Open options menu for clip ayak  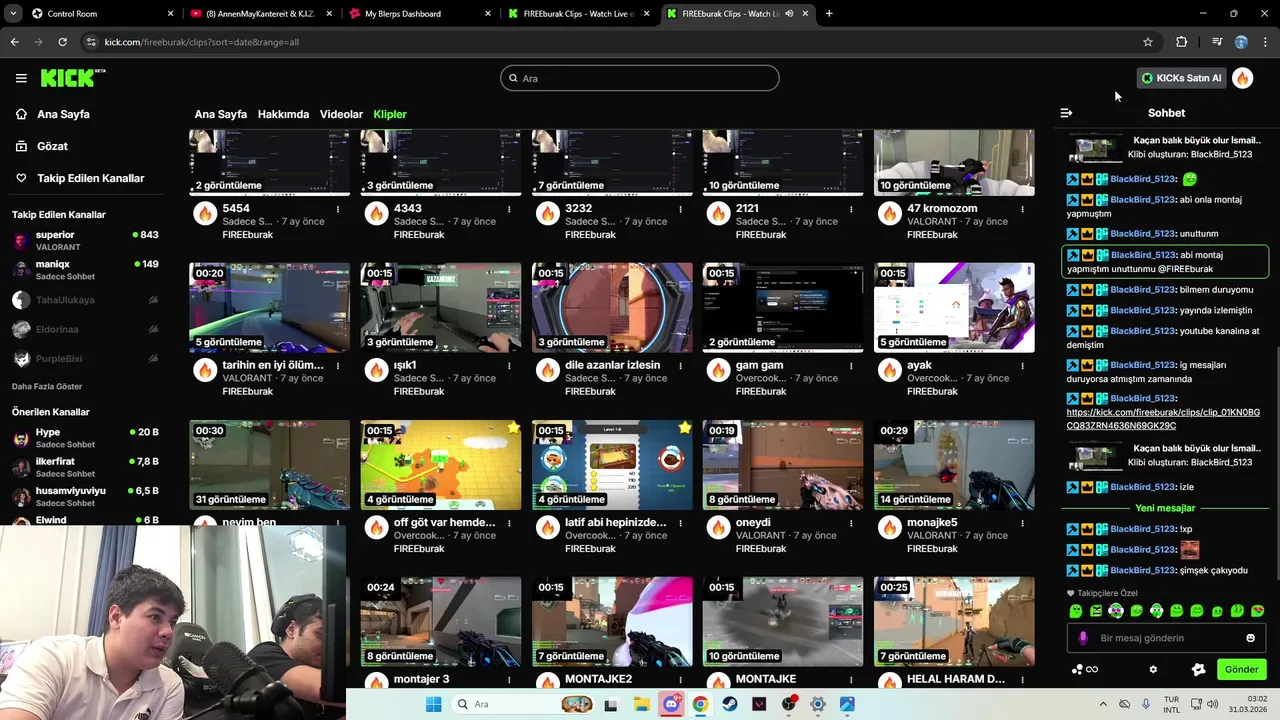1022,366
